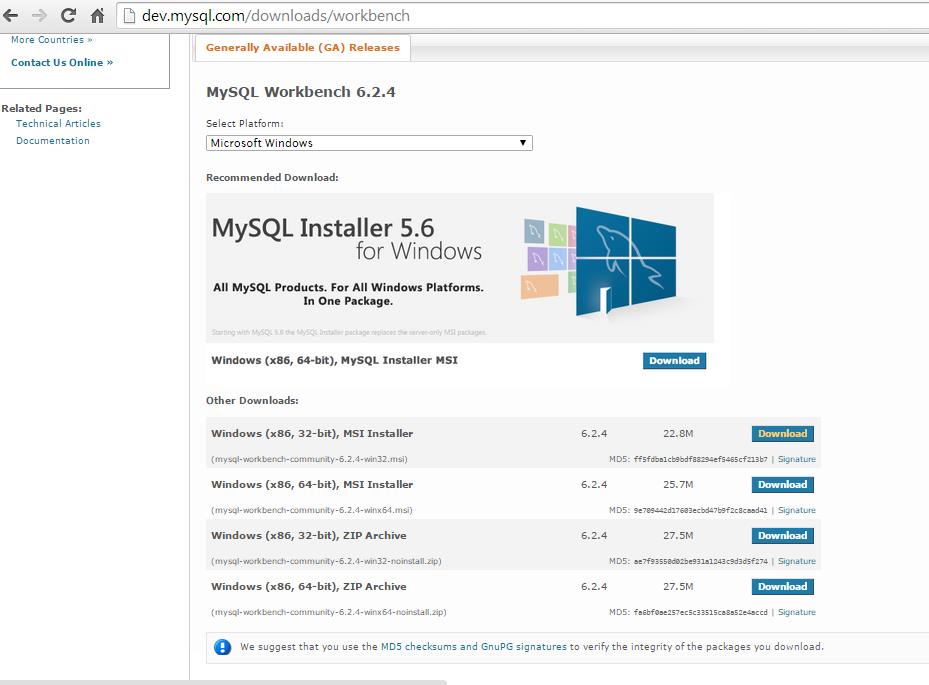Download the 64-bit ZIP Archive

[x=783, y=587]
